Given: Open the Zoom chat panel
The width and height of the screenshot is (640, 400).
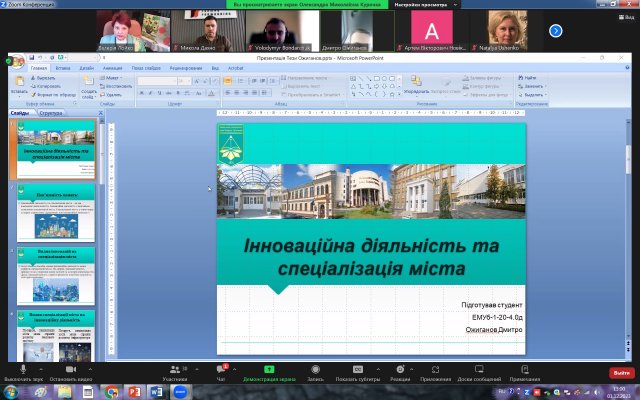Looking at the screenshot, I should tap(222, 370).
